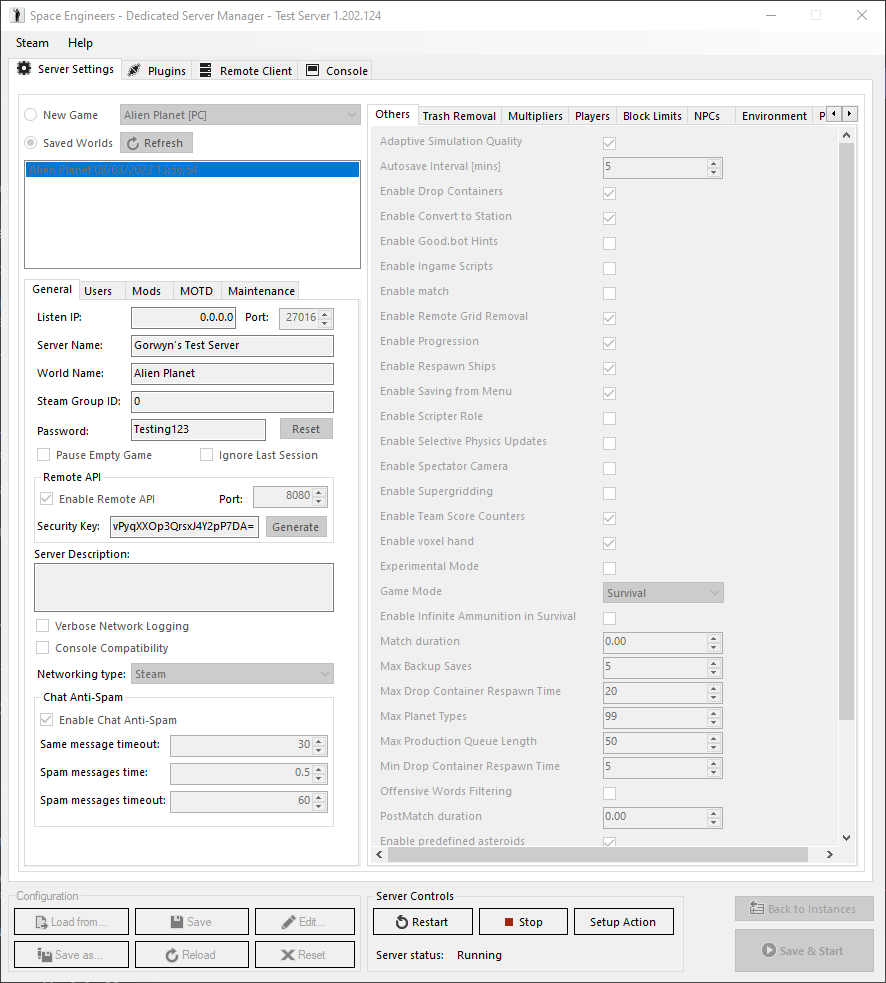Stop the server with red square icon
Image resolution: width=886 pixels, height=983 pixels.
click(x=523, y=922)
